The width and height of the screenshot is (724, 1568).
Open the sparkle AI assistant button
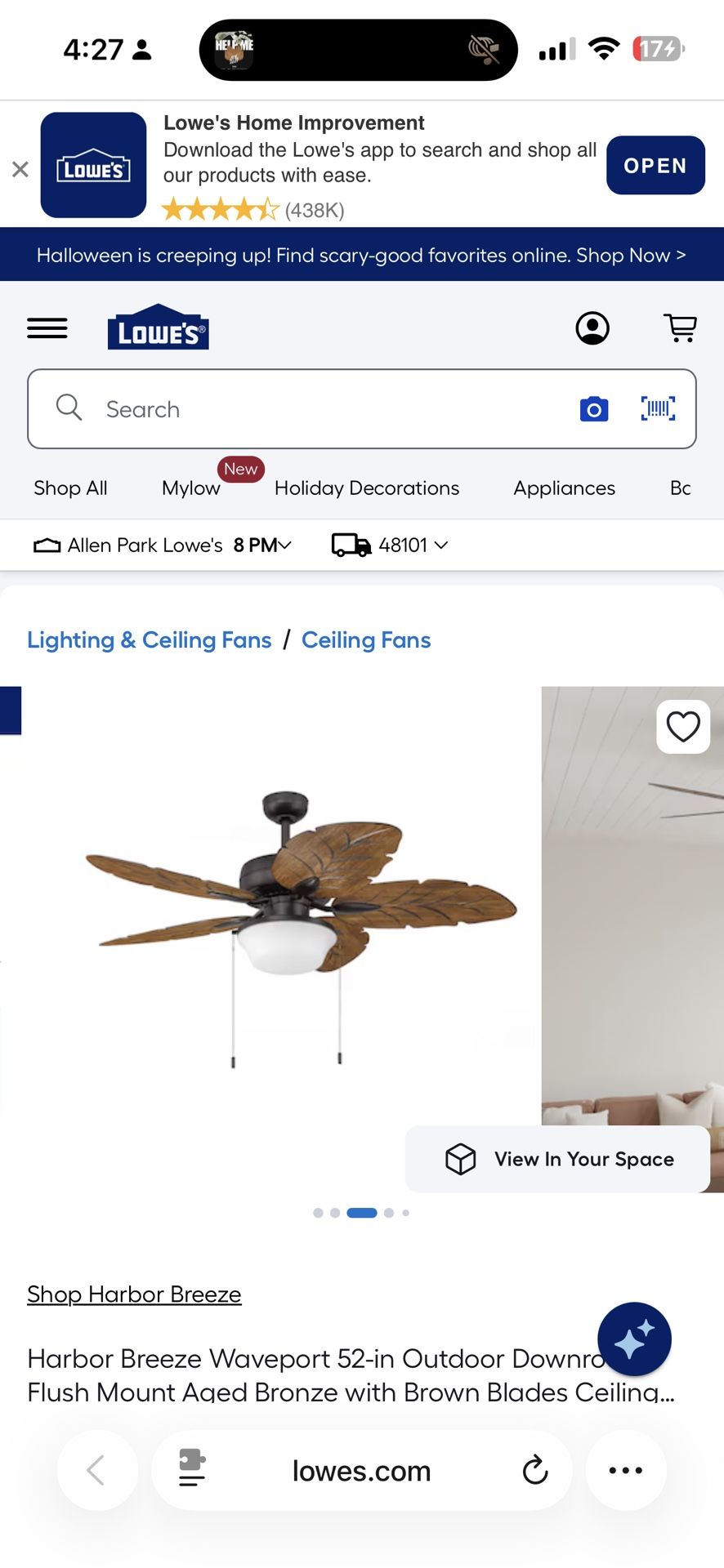634,1339
